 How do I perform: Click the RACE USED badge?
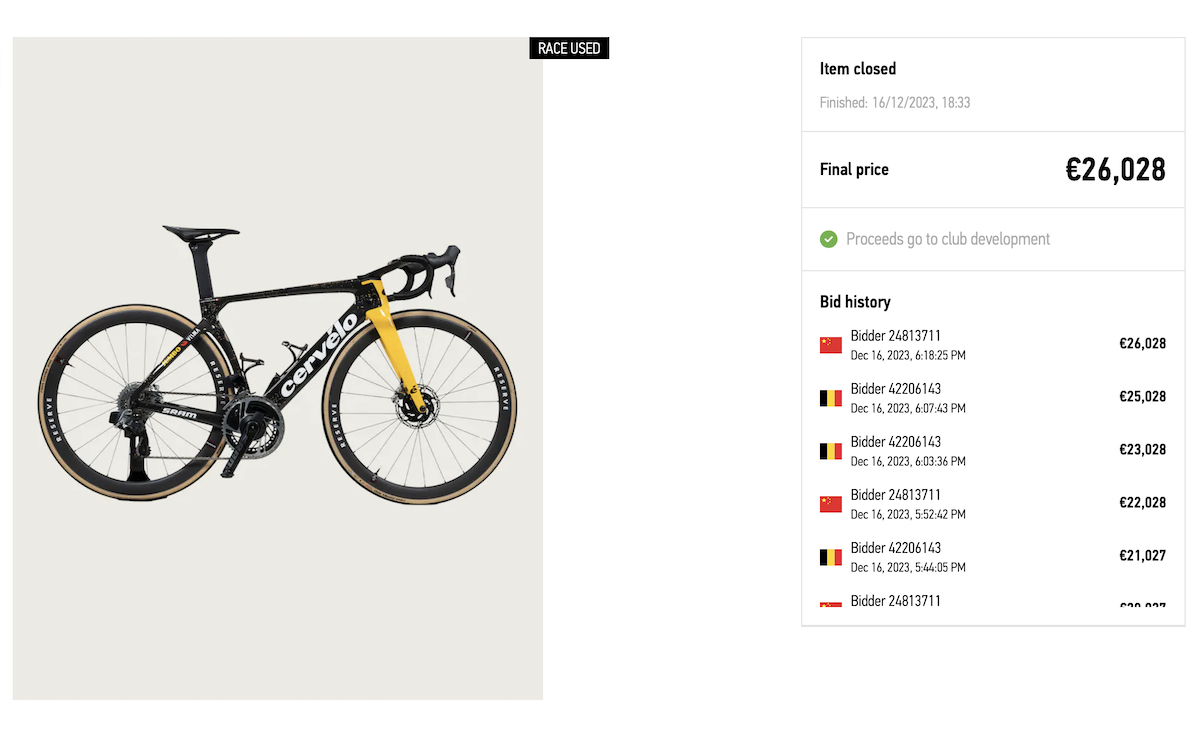[x=569, y=48]
